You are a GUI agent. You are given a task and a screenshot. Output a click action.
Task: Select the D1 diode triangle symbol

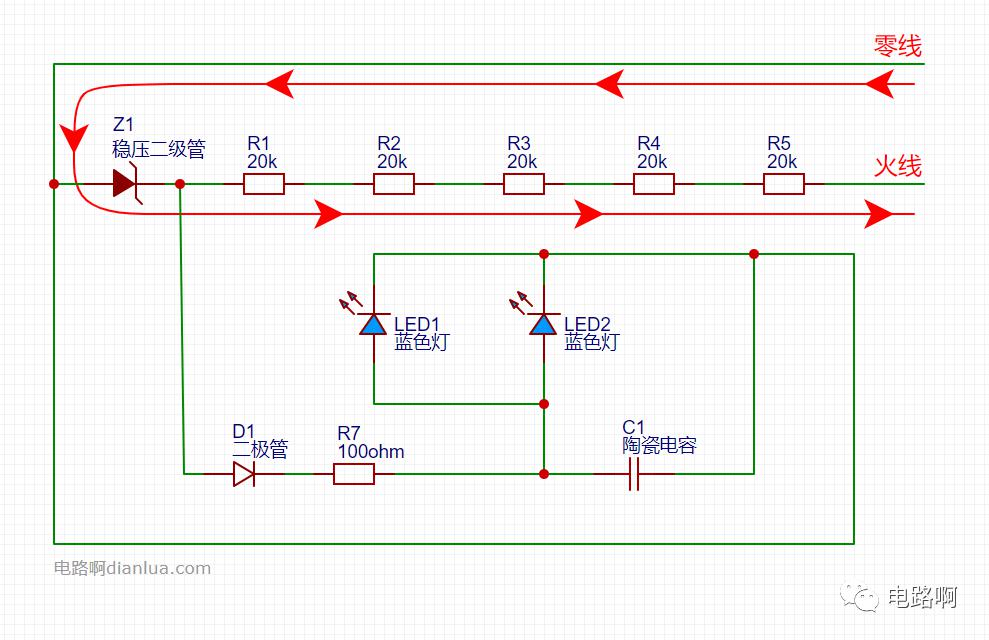coord(243,474)
